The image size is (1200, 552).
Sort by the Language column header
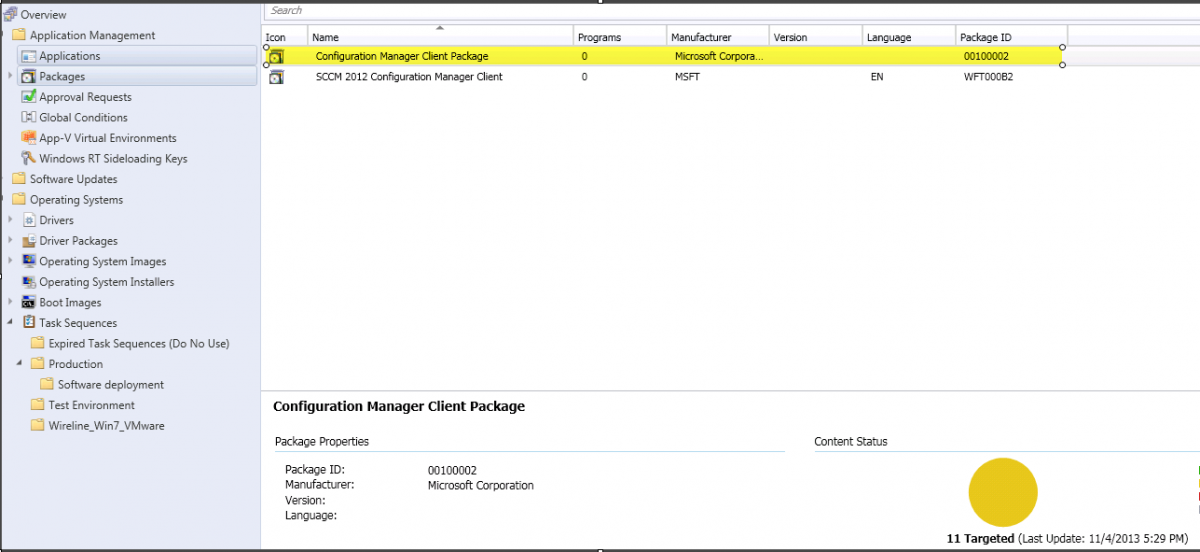909,37
